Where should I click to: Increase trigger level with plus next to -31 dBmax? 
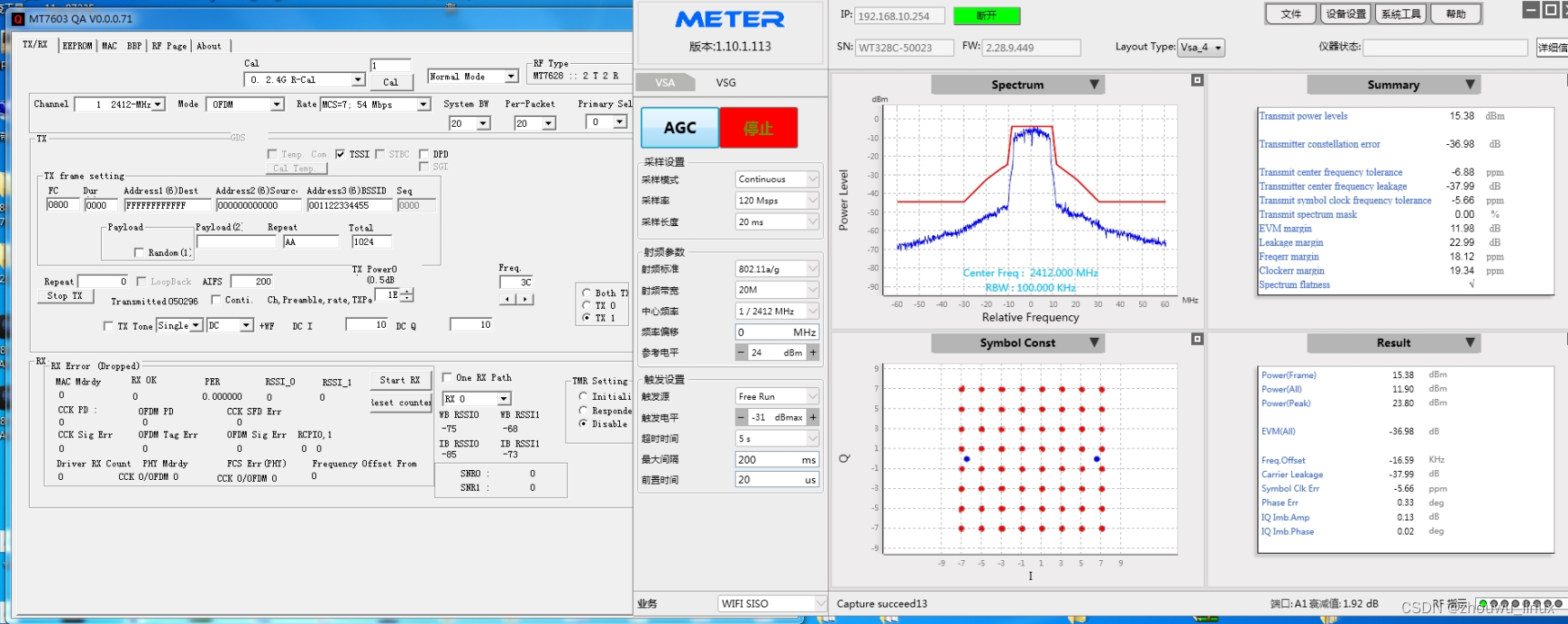[x=813, y=417]
